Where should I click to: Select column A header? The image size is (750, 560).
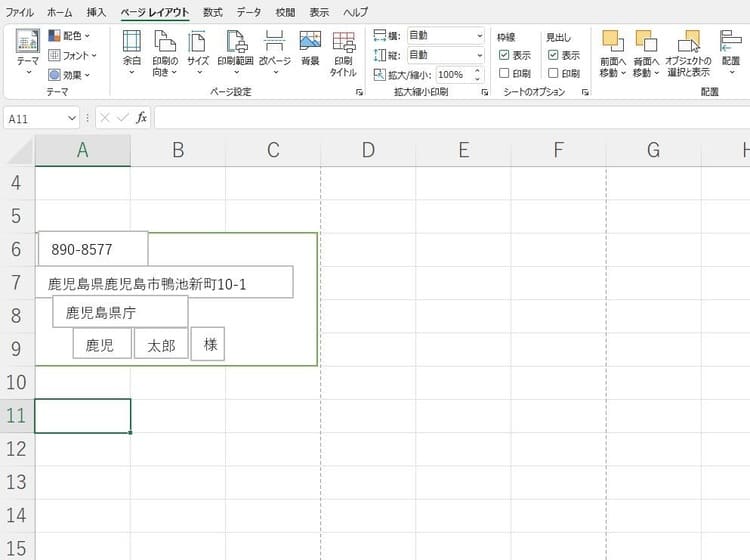coord(83,150)
